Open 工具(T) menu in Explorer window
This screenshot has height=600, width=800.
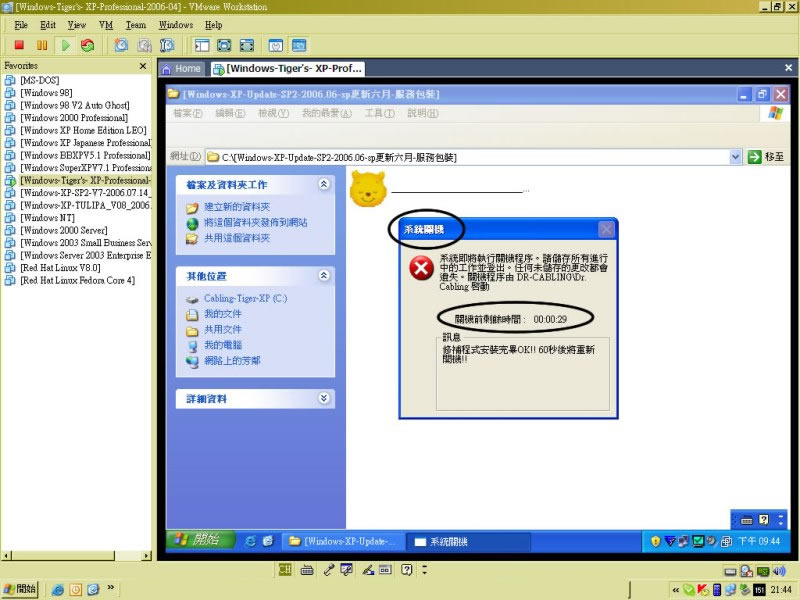pos(379,113)
